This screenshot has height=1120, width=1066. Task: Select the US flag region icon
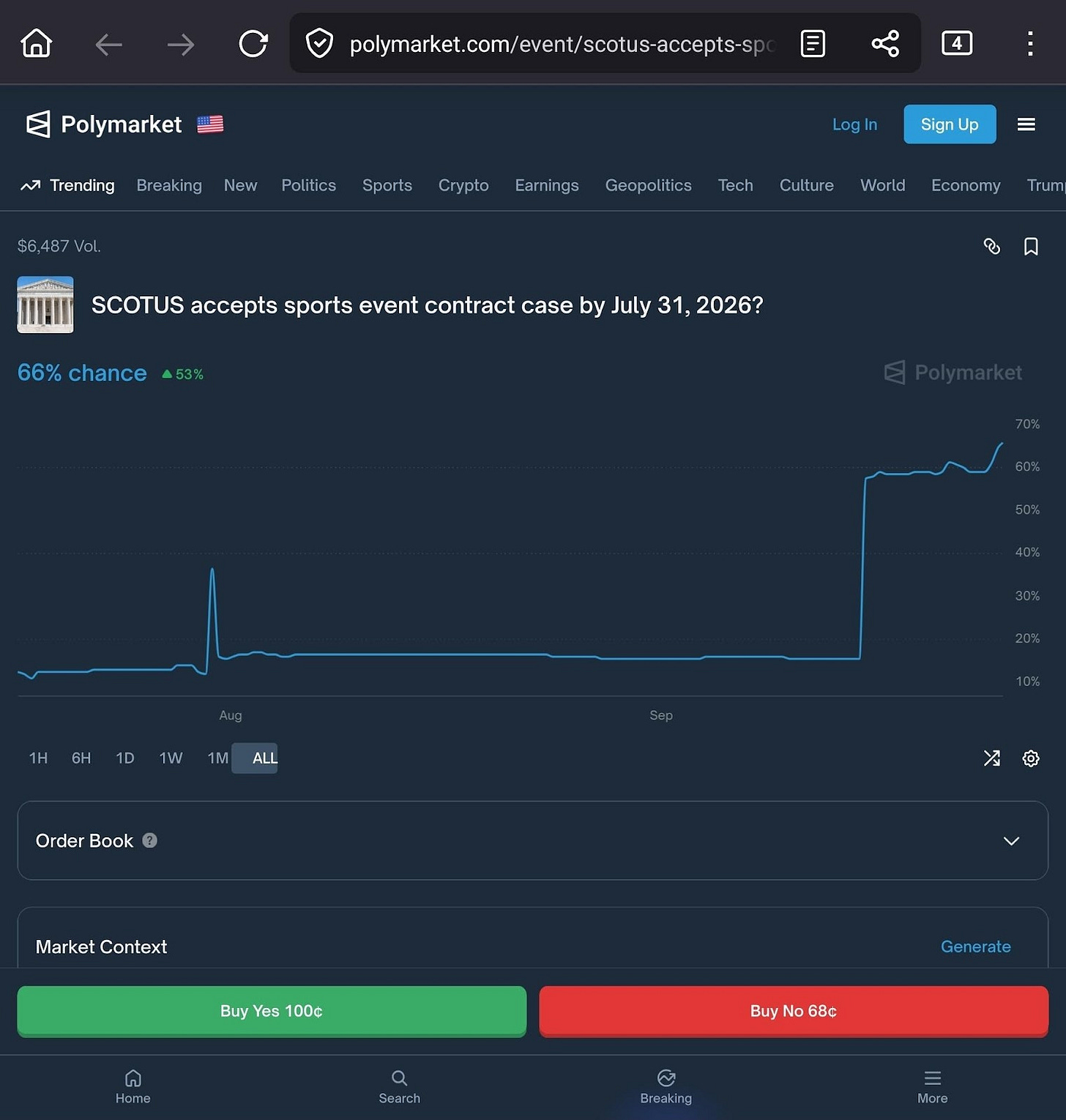210,124
